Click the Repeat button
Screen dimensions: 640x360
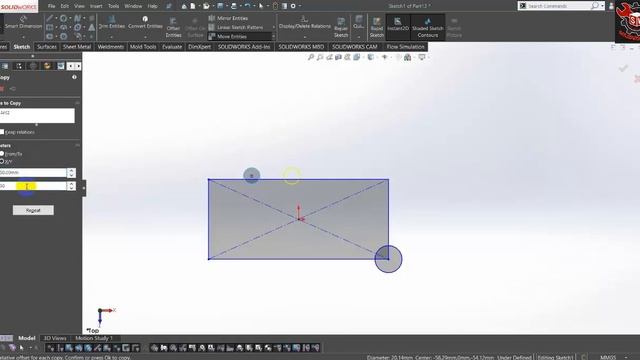point(33,210)
